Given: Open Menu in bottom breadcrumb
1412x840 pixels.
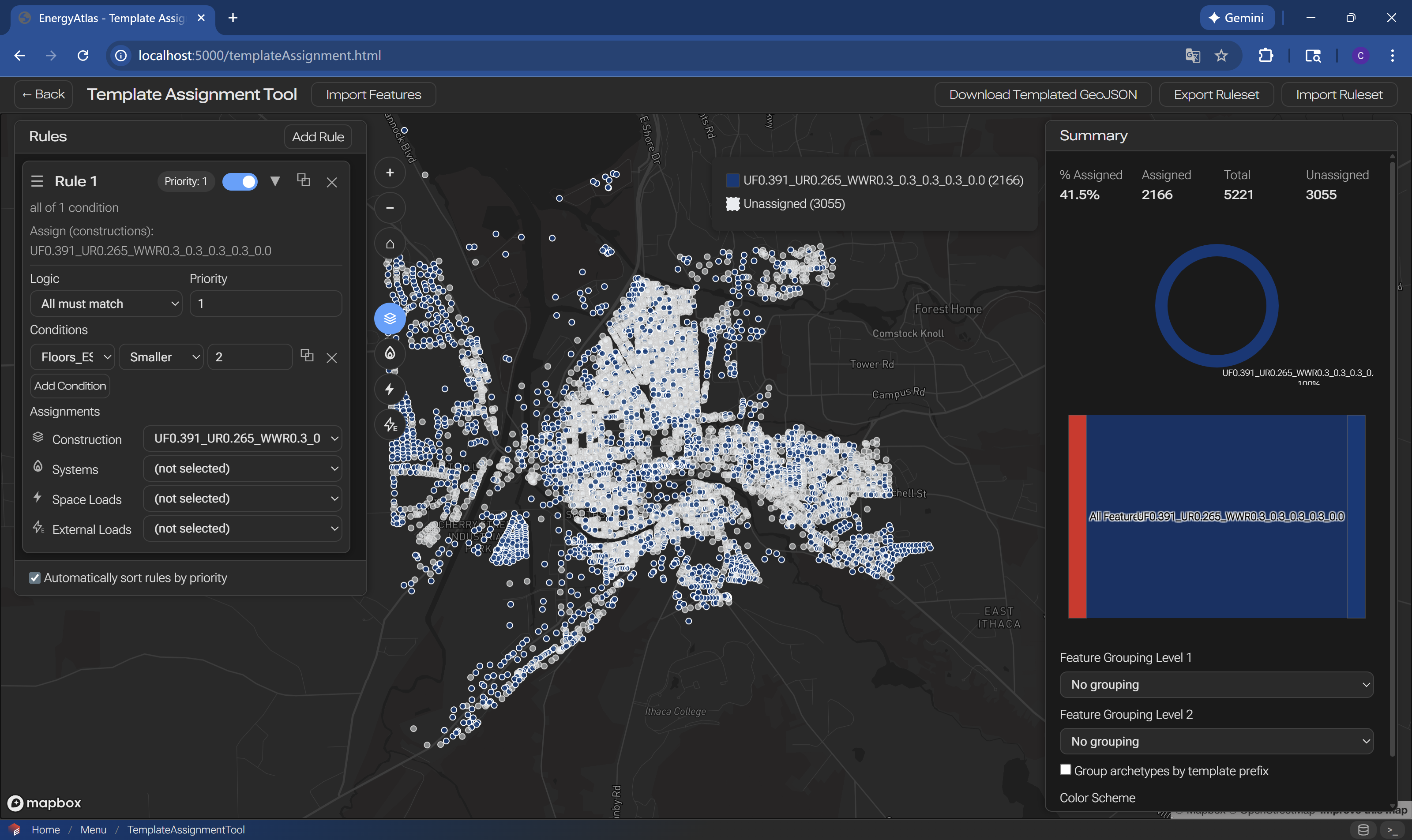Looking at the screenshot, I should [93, 829].
